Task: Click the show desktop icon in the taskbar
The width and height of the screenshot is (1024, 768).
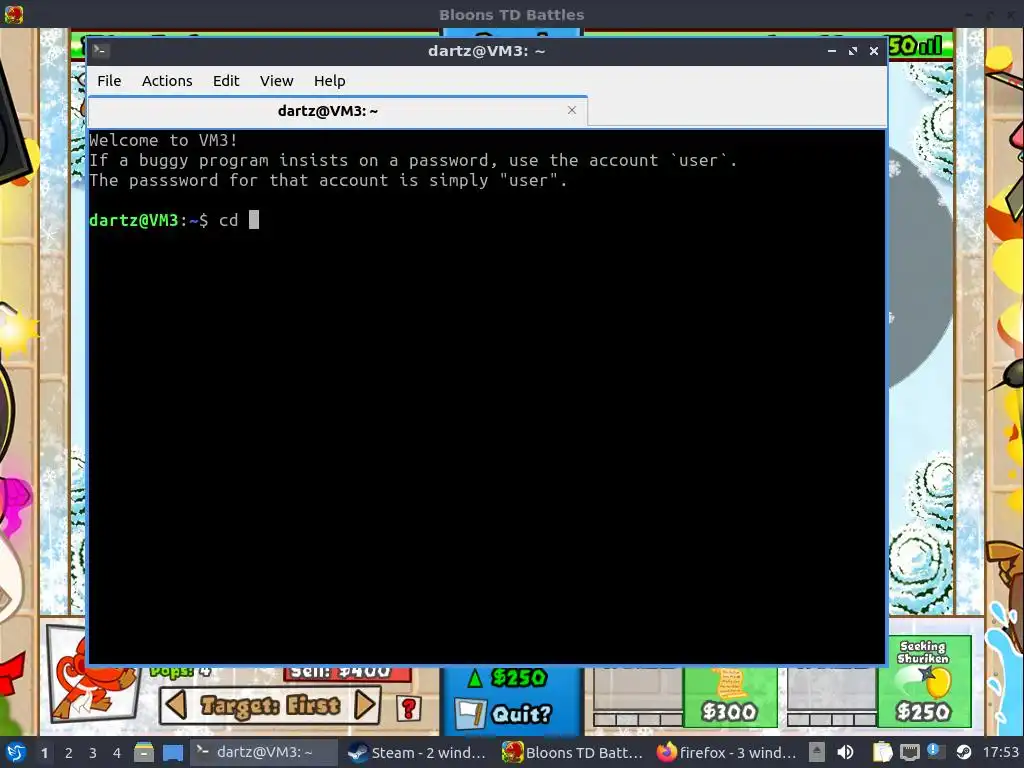Action: 173,753
